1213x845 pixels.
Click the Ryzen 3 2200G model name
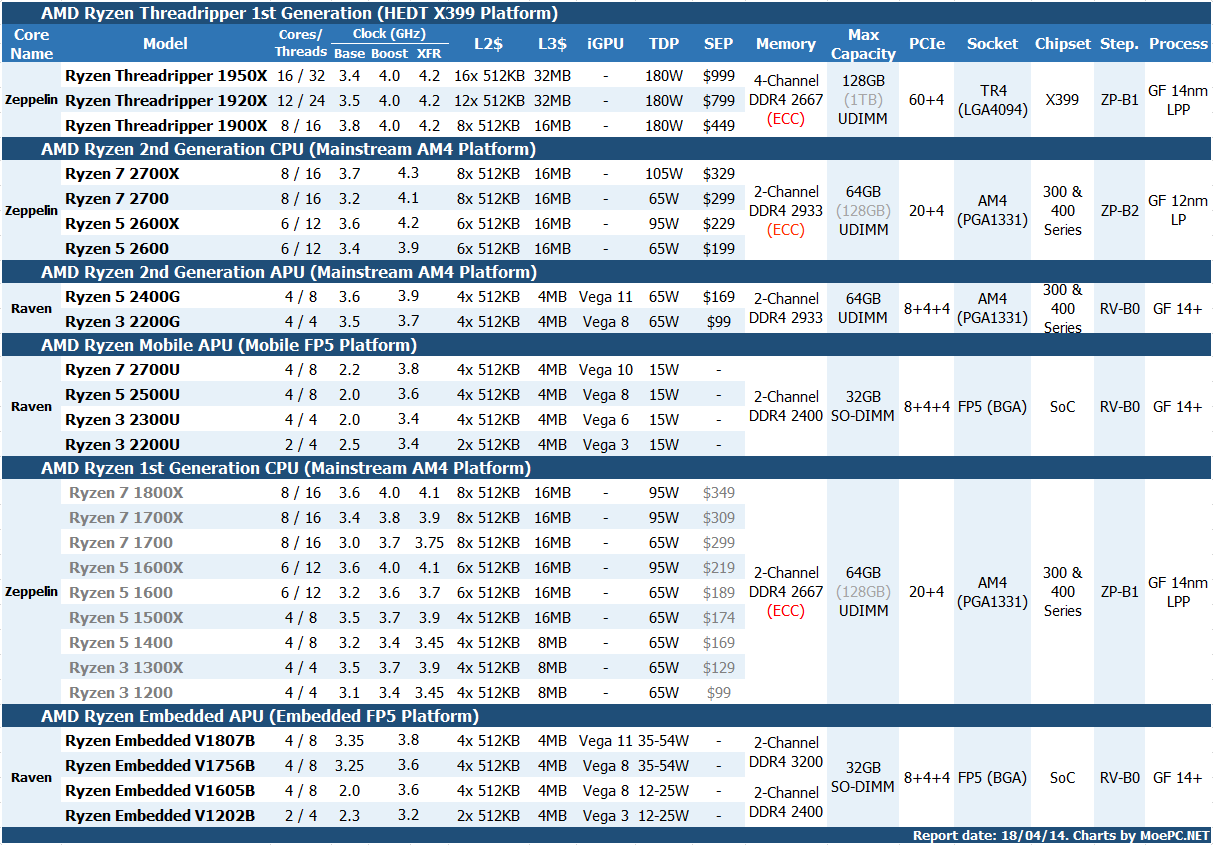[123, 322]
